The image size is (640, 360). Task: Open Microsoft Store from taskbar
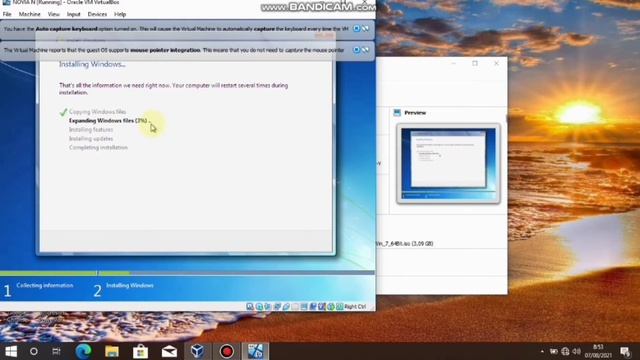pyautogui.click(x=140, y=351)
